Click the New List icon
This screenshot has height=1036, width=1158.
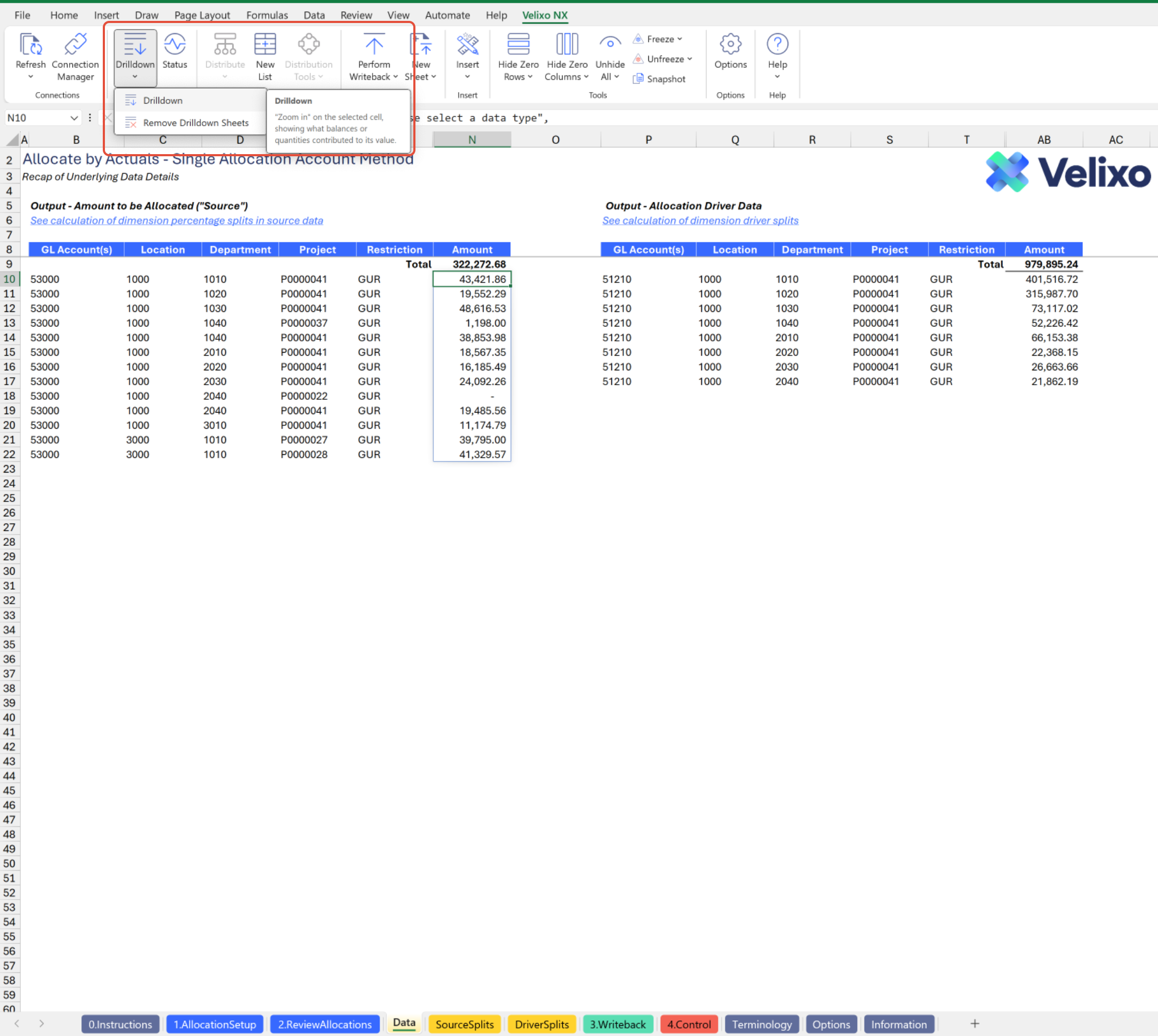coord(265,45)
